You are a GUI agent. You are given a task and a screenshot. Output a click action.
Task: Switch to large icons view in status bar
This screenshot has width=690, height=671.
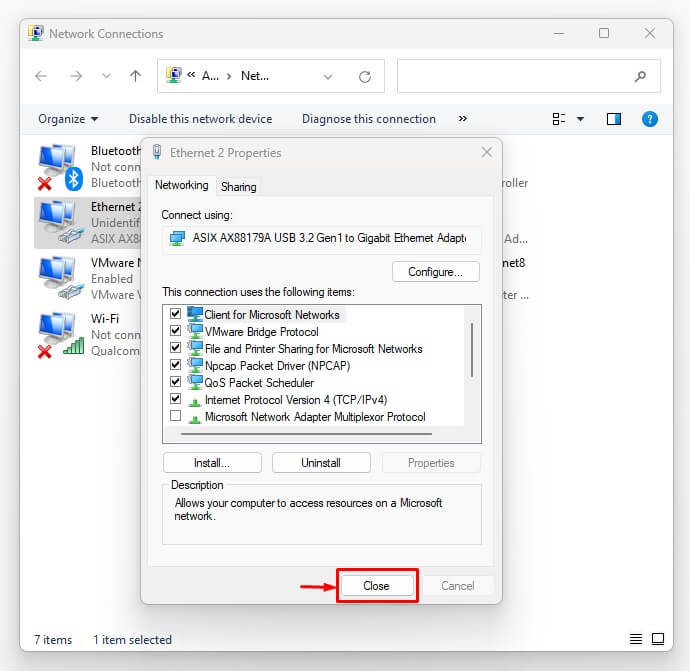pyautogui.click(x=658, y=640)
